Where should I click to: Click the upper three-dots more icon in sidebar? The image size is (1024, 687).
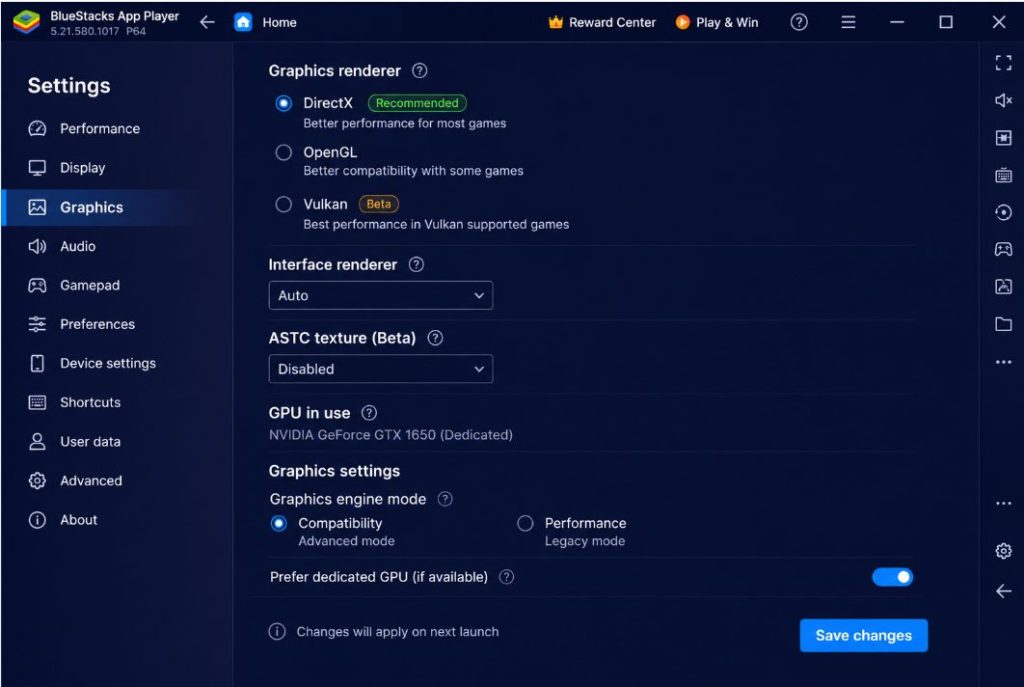pos(1003,362)
